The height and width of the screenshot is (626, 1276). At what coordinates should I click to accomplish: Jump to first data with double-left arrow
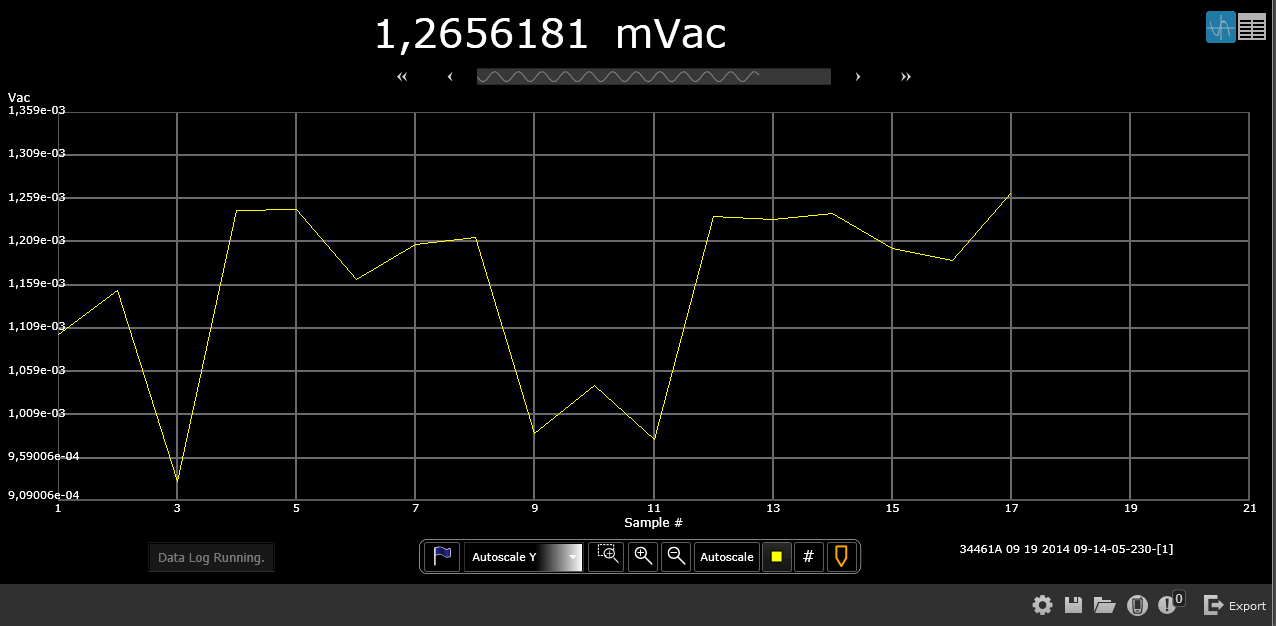pos(402,77)
